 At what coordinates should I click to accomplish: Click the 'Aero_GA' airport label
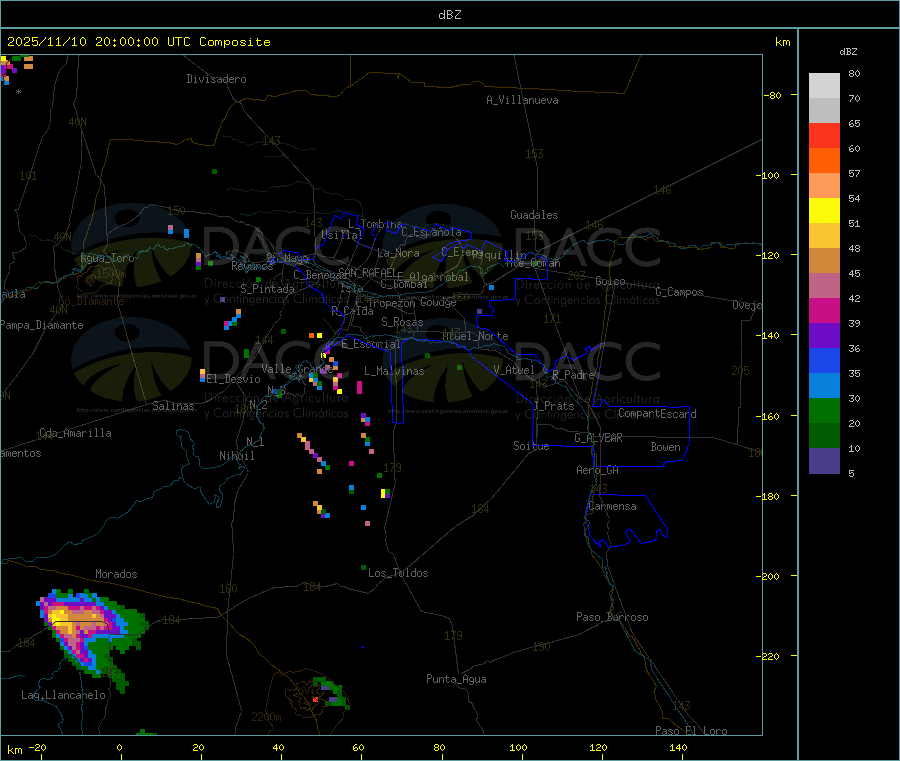(x=597, y=470)
